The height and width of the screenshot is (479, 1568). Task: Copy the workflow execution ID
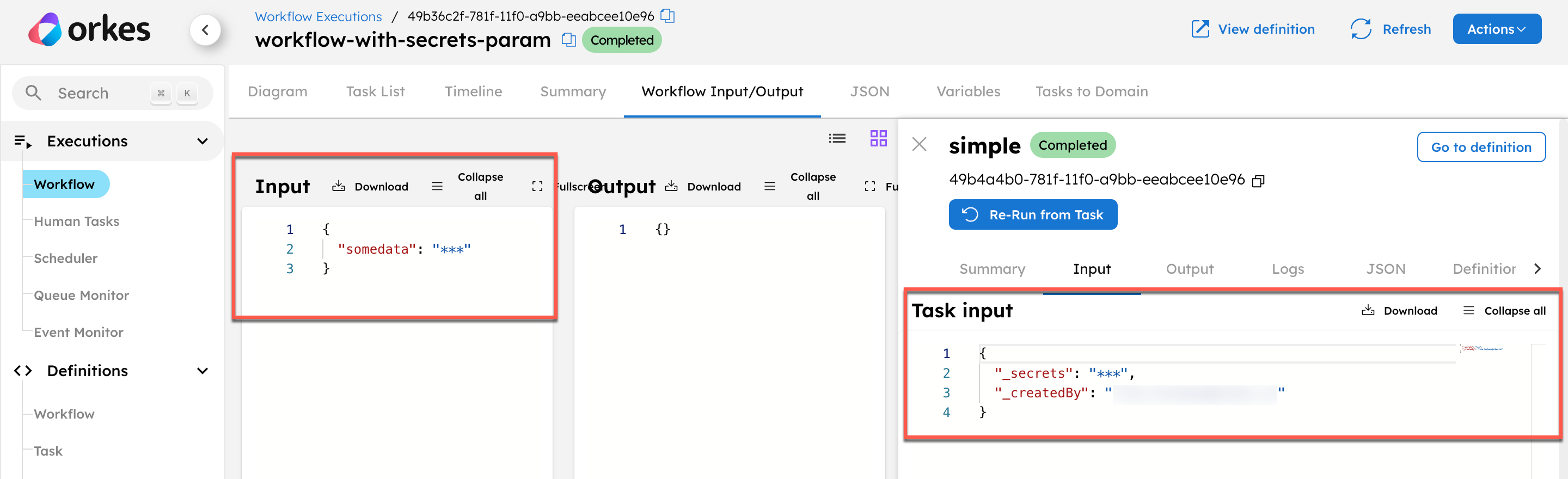coord(667,16)
